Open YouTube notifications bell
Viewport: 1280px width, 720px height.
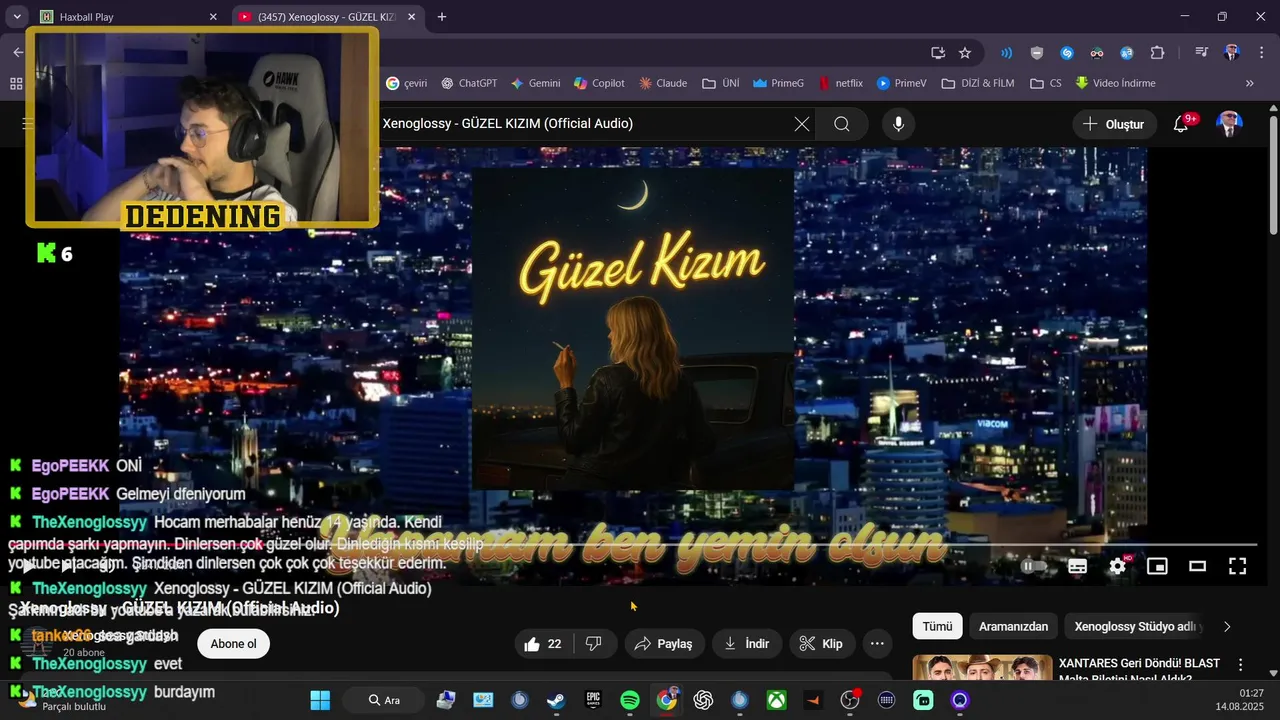[1181, 124]
